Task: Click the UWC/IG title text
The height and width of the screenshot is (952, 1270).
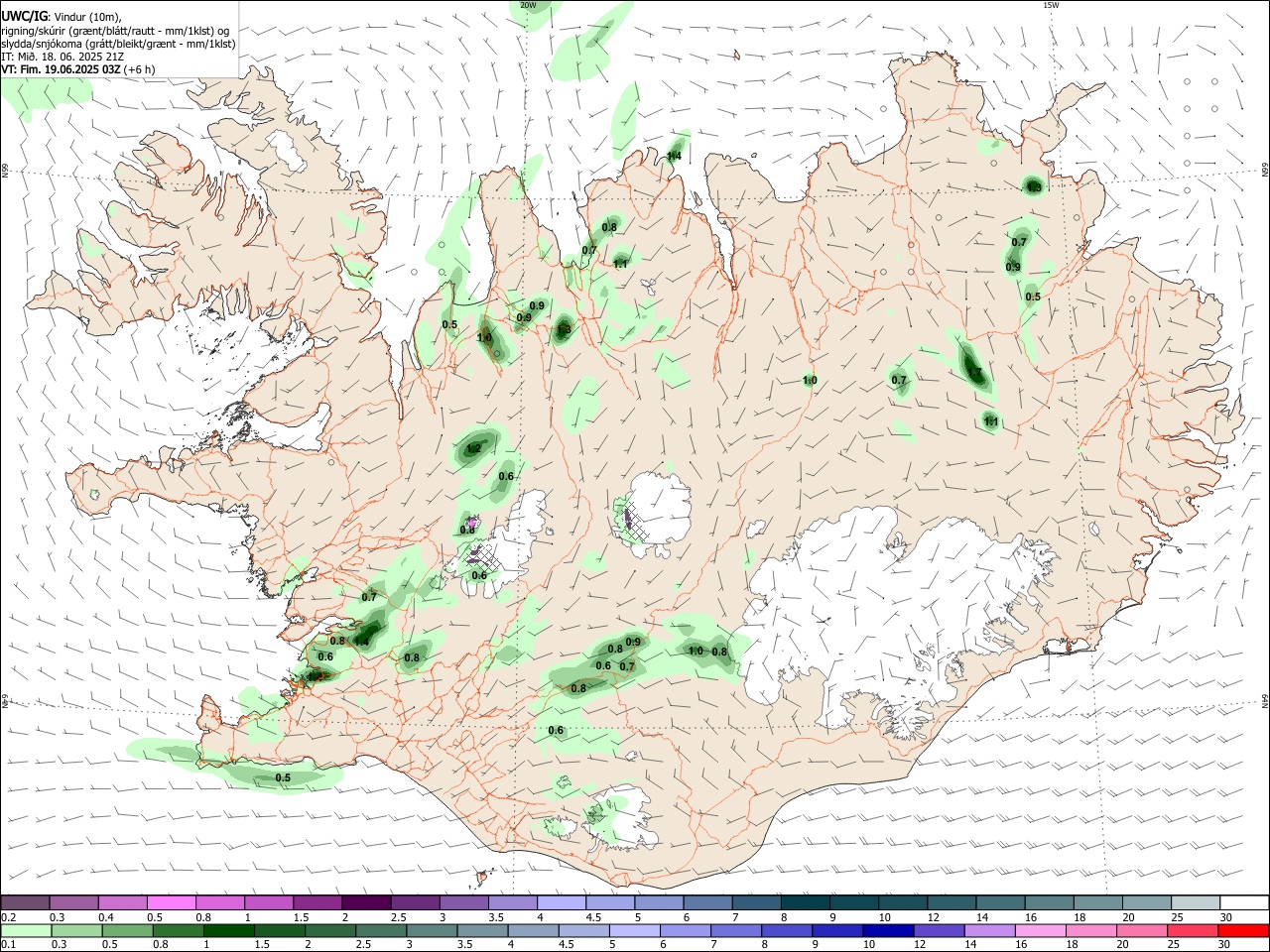Action: tap(23, 16)
